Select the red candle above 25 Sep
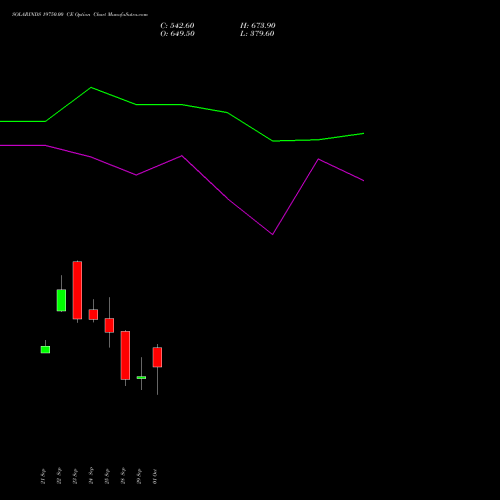The height and width of the screenshot is (500, 500). click(x=109, y=325)
